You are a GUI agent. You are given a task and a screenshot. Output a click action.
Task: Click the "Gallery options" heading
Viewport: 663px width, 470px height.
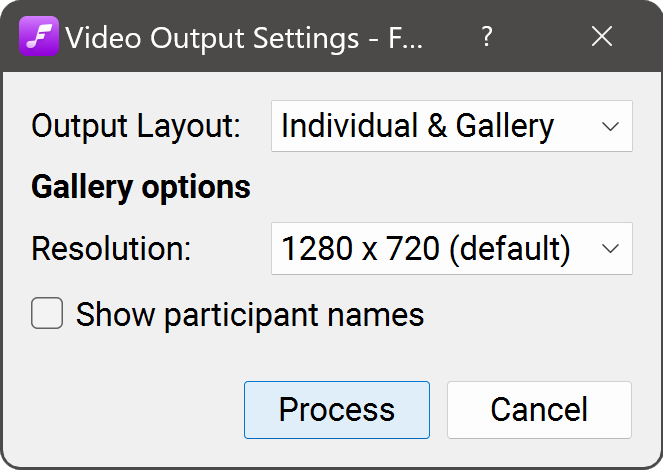(x=141, y=187)
